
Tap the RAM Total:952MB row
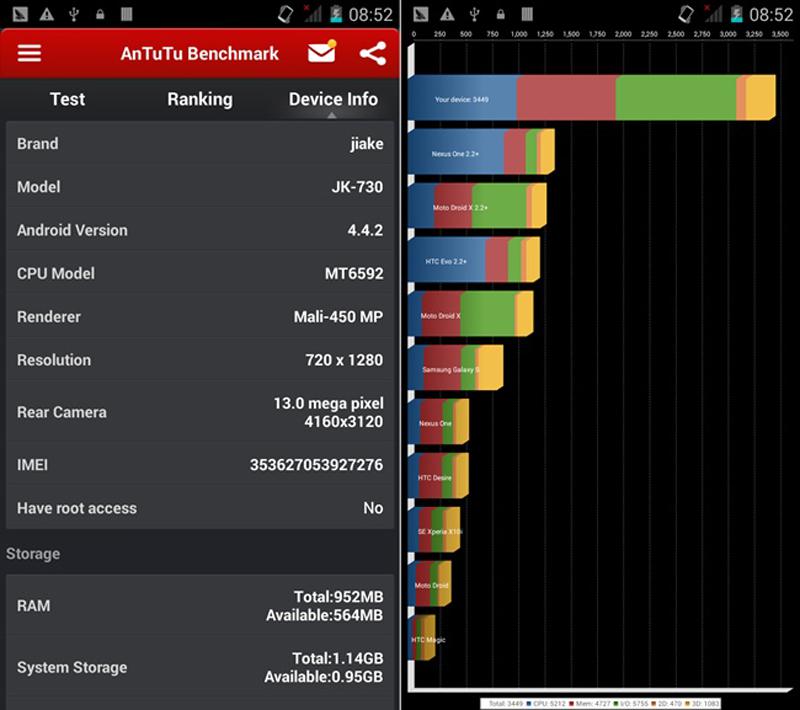[199, 605]
